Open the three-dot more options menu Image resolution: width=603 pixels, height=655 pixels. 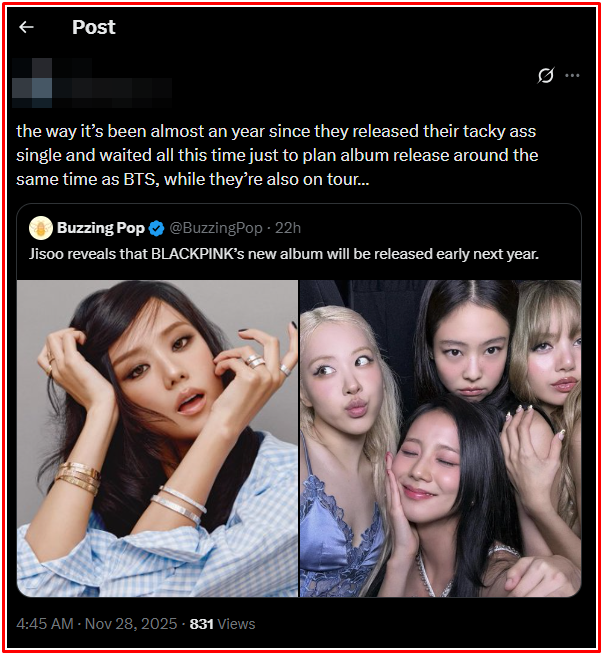pos(572,75)
